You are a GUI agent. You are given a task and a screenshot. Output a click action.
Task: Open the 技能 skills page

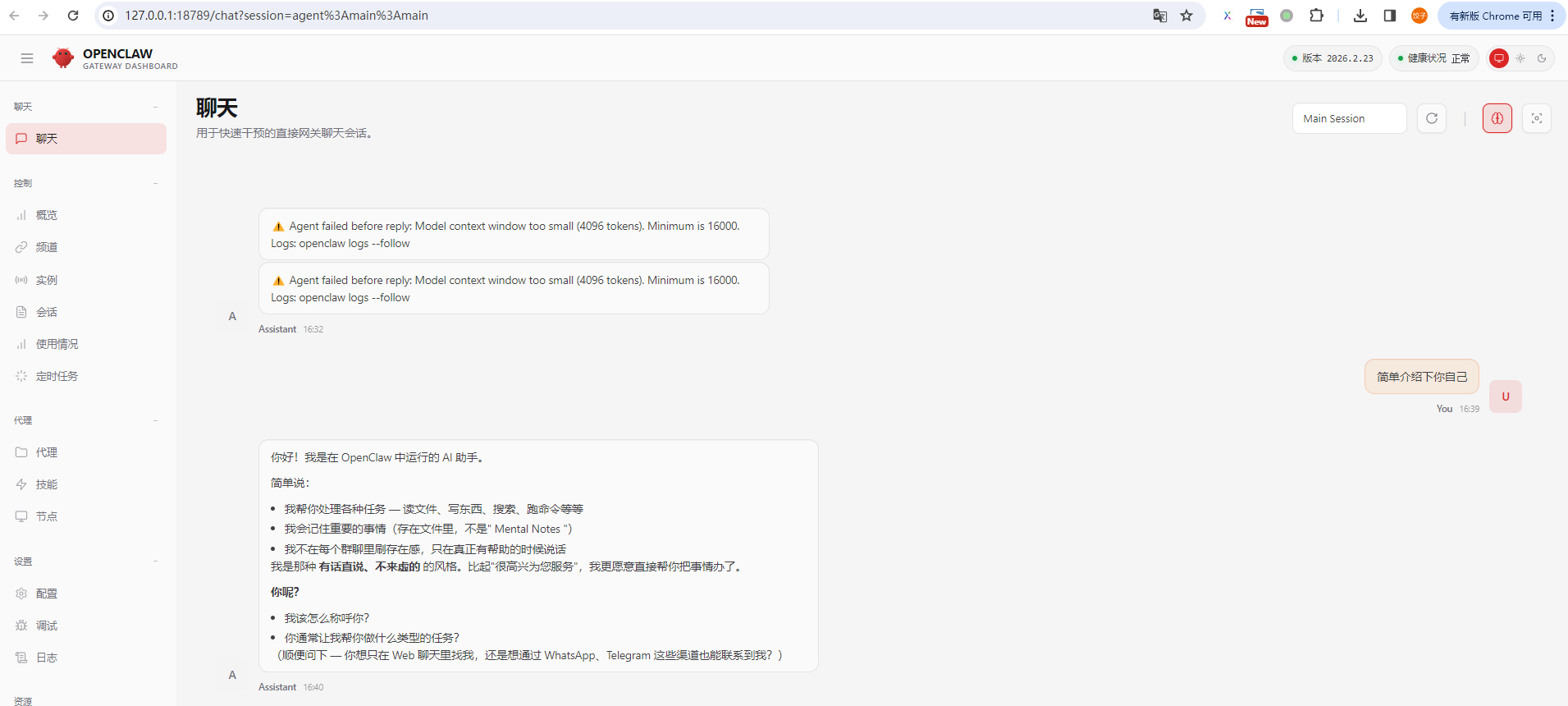pyautogui.click(x=86, y=484)
